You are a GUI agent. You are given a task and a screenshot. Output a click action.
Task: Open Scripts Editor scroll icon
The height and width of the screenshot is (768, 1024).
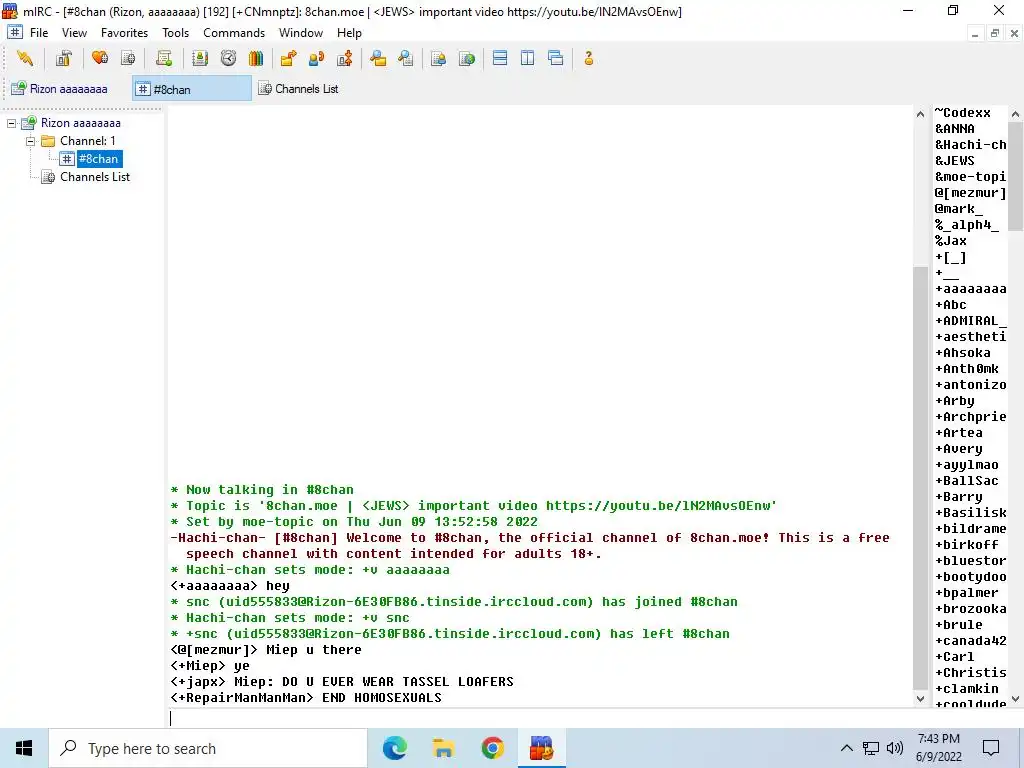(164, 59)
